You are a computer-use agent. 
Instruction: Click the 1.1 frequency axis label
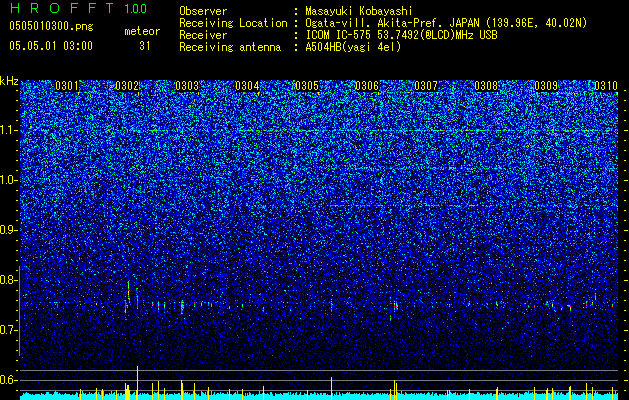tap(9, 130)
